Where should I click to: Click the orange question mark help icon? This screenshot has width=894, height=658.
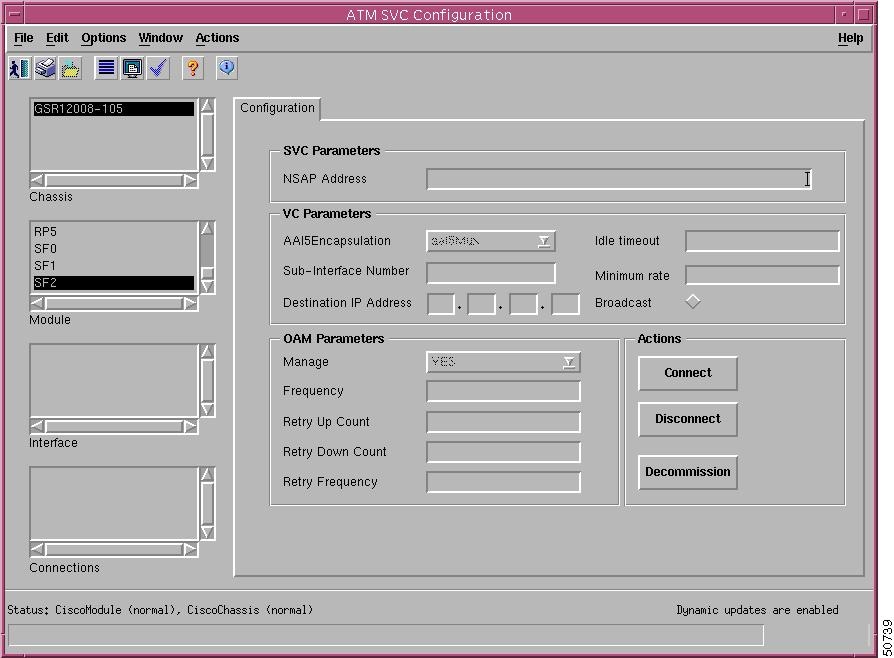(x=193, y=68)
